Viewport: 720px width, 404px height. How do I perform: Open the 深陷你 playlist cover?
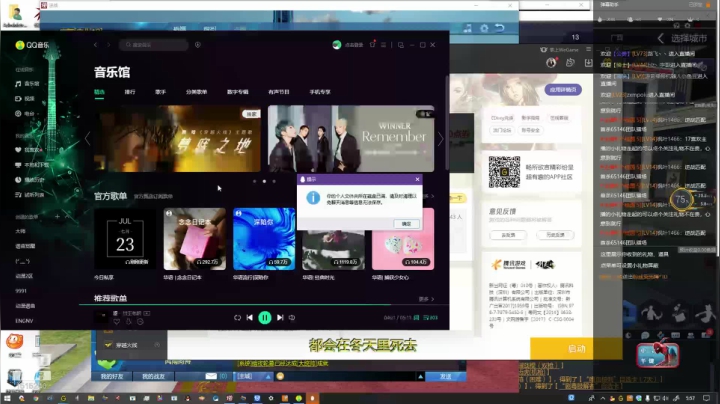click(264, 239)
